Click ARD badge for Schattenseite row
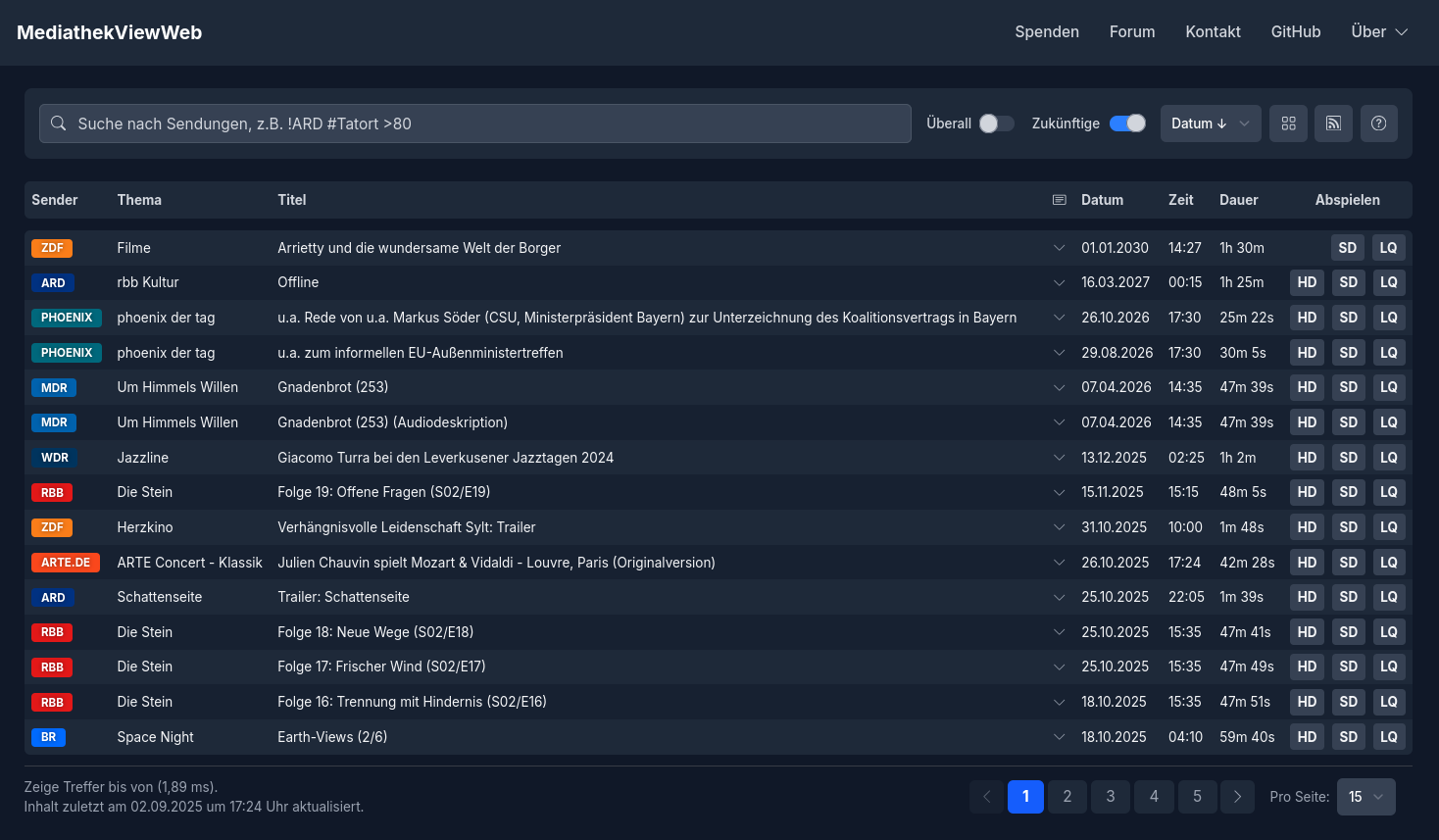Image resolution: width=1439 pixels, height=840 pixels. 53,598
